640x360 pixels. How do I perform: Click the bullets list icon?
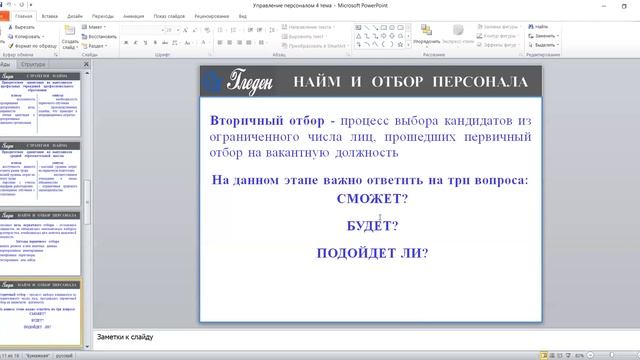click(x=221, y=30)
